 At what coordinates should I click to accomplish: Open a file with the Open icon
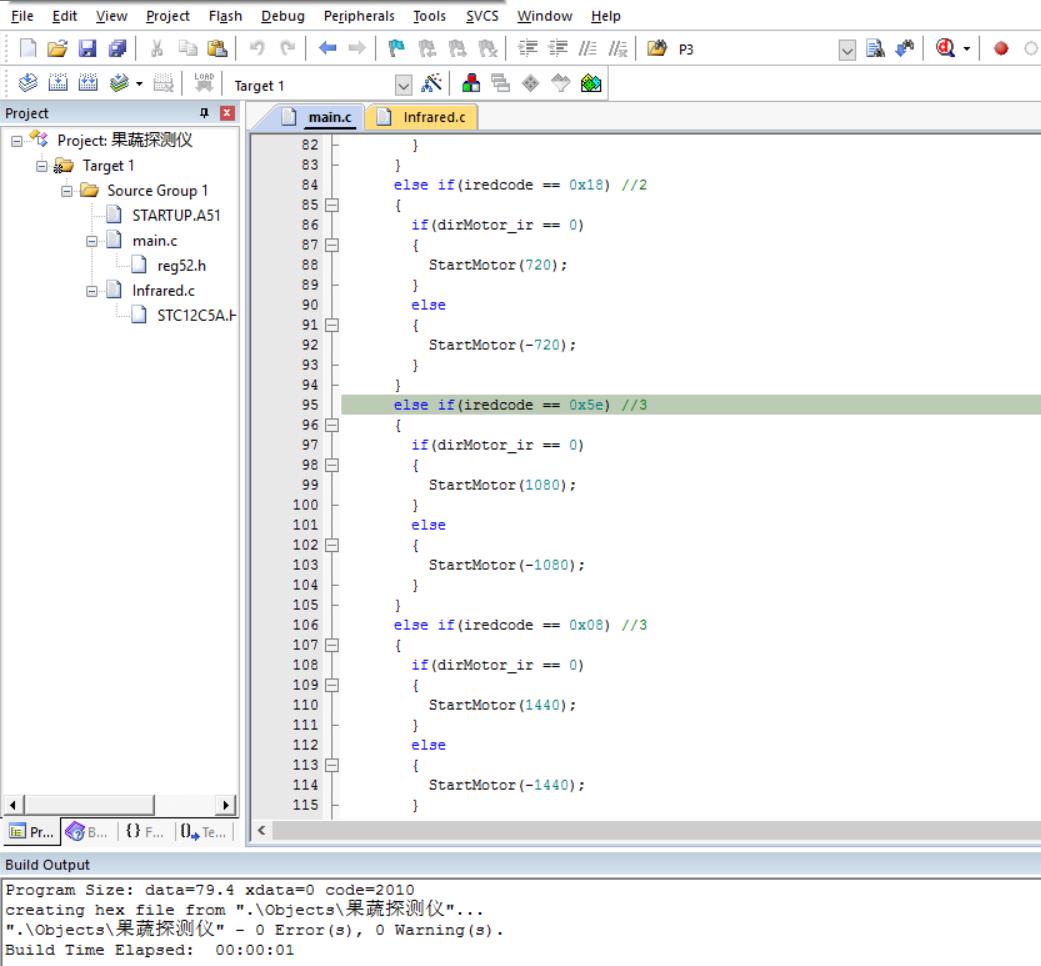[x=58, y=48]
